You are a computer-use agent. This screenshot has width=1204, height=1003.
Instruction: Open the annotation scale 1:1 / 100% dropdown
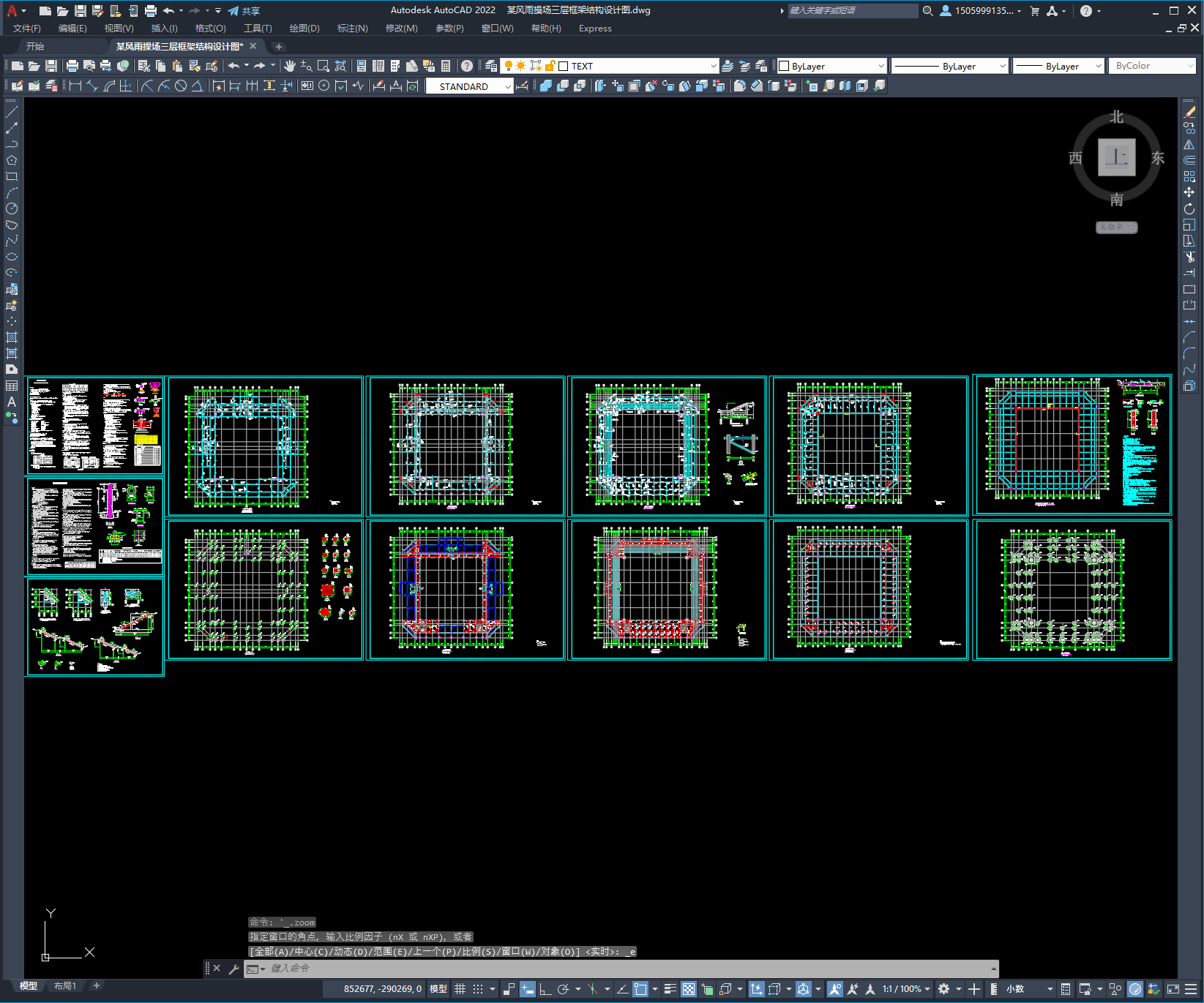click(906, 989)
